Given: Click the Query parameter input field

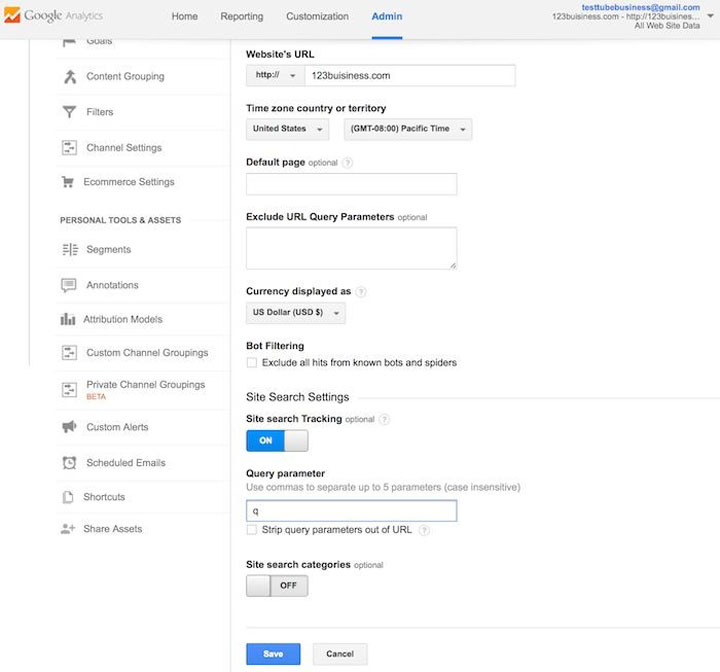Looking at the screenshot, I should [x=351, y=511].
